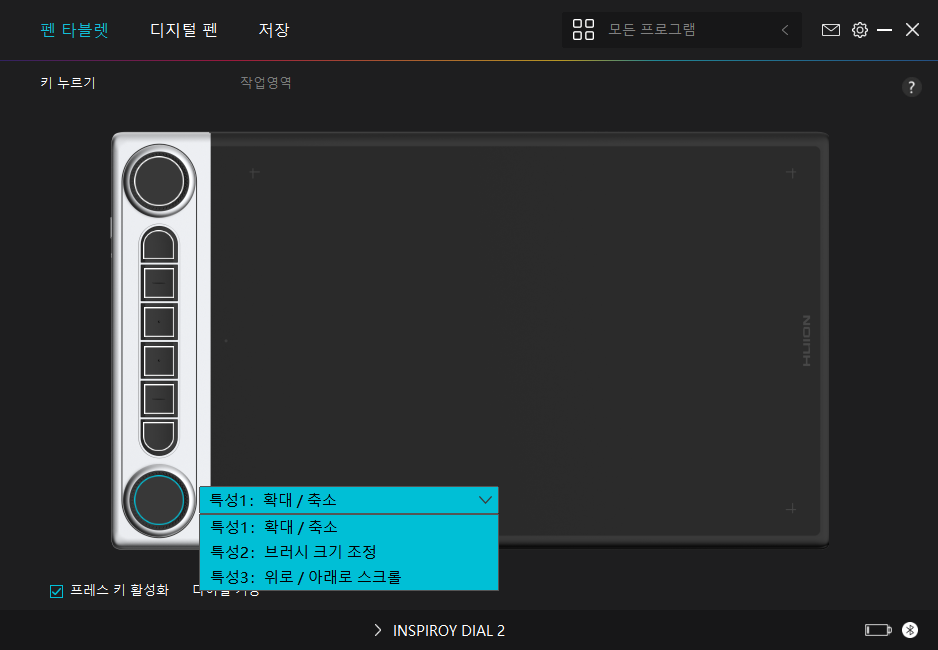The width and height of the screenshot is (938, 650).
Task: Select the second press key from top
Action: coord(159,284)
